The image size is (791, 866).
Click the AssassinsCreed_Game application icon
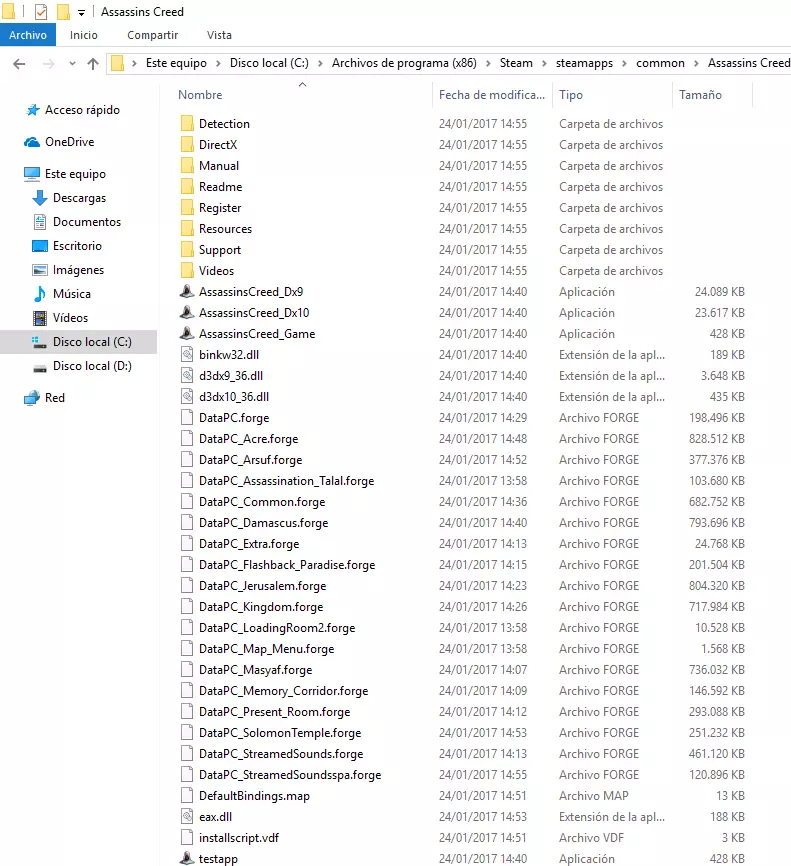[x=187, y=333]
